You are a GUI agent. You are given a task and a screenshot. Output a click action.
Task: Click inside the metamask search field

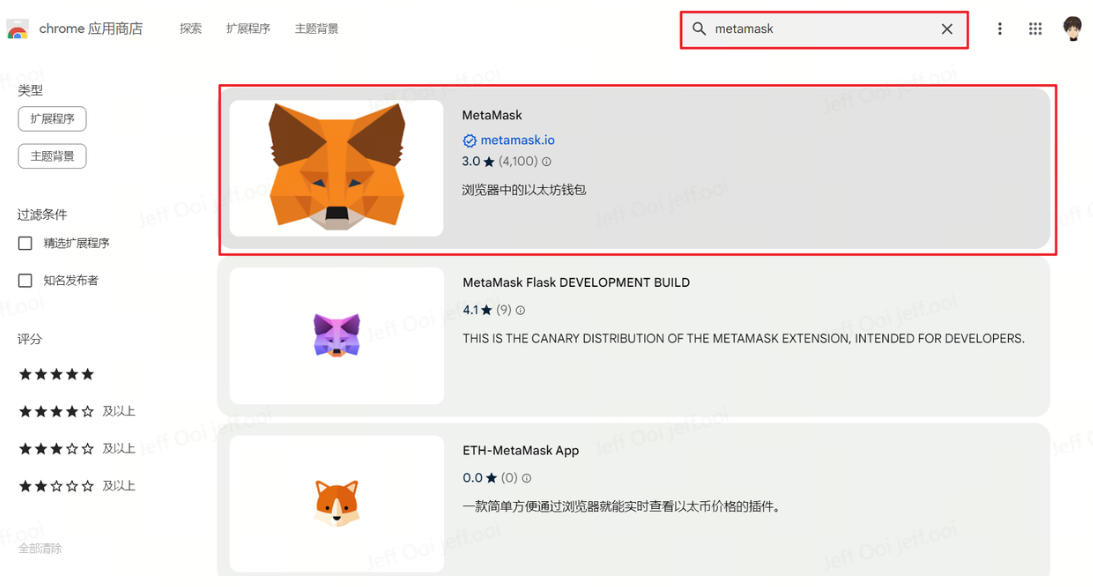[x=823, y=29]
